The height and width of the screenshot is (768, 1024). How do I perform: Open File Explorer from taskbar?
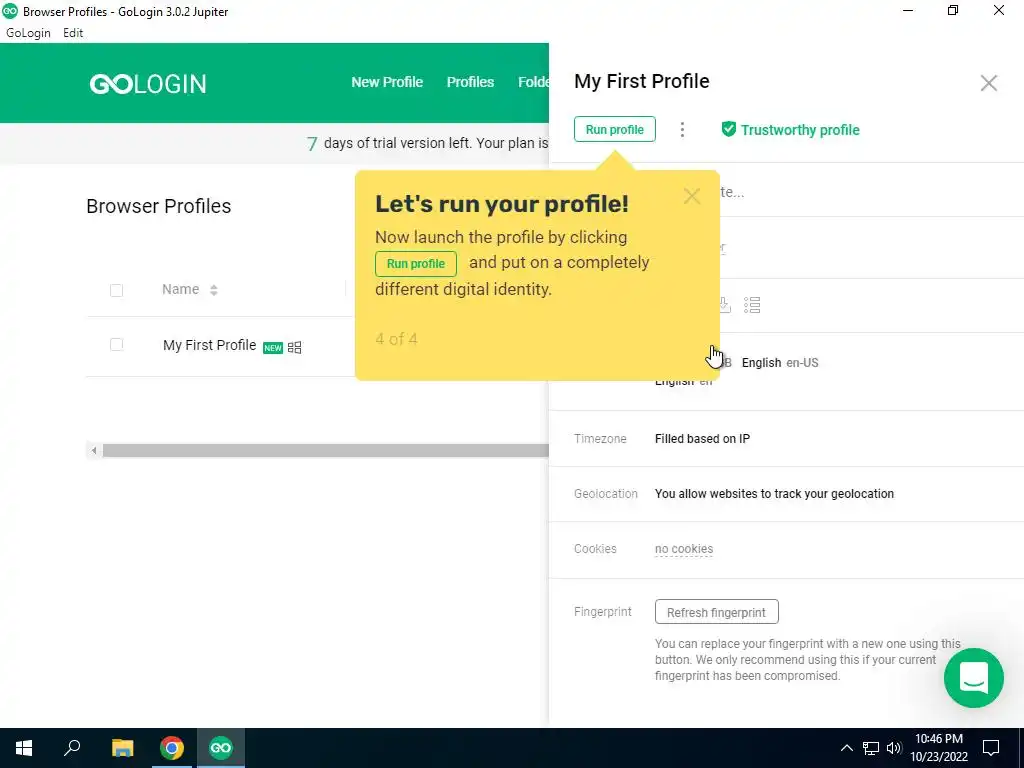(122, 748)
